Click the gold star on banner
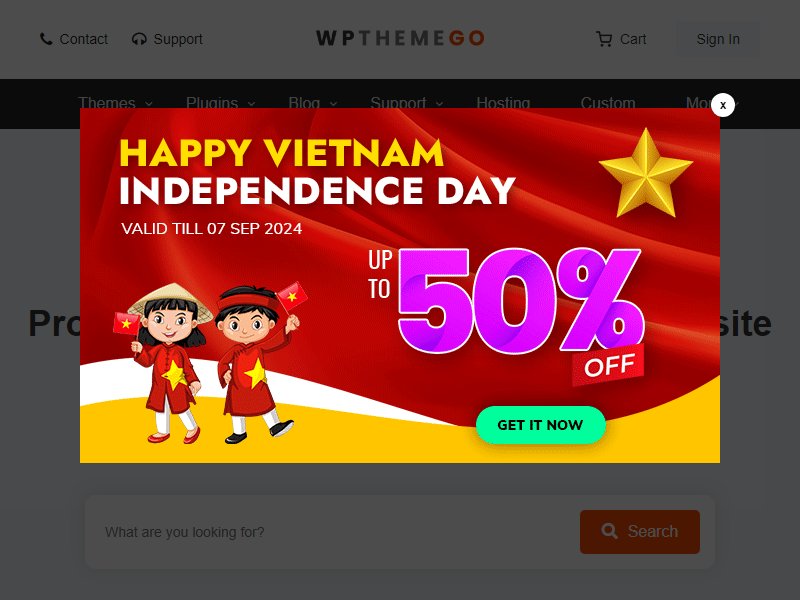800x600 pixels. click(x=646, y=173)
